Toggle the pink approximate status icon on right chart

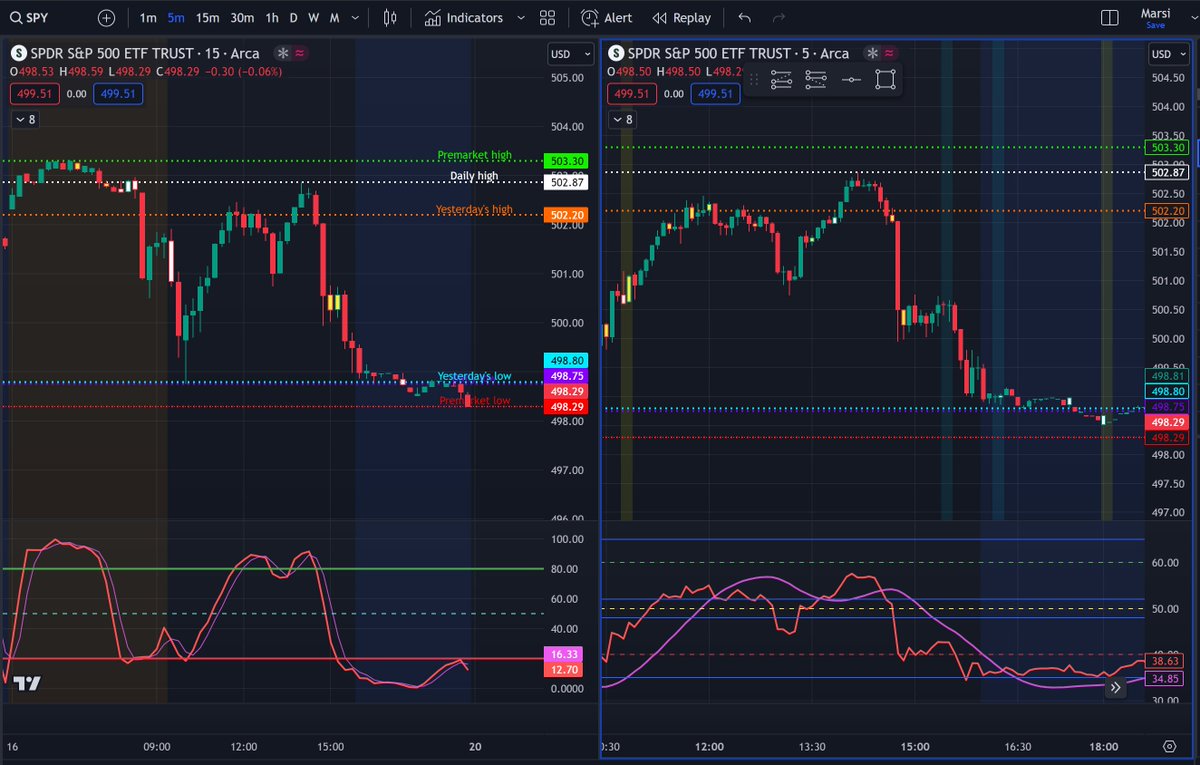(x=890, y=54)
